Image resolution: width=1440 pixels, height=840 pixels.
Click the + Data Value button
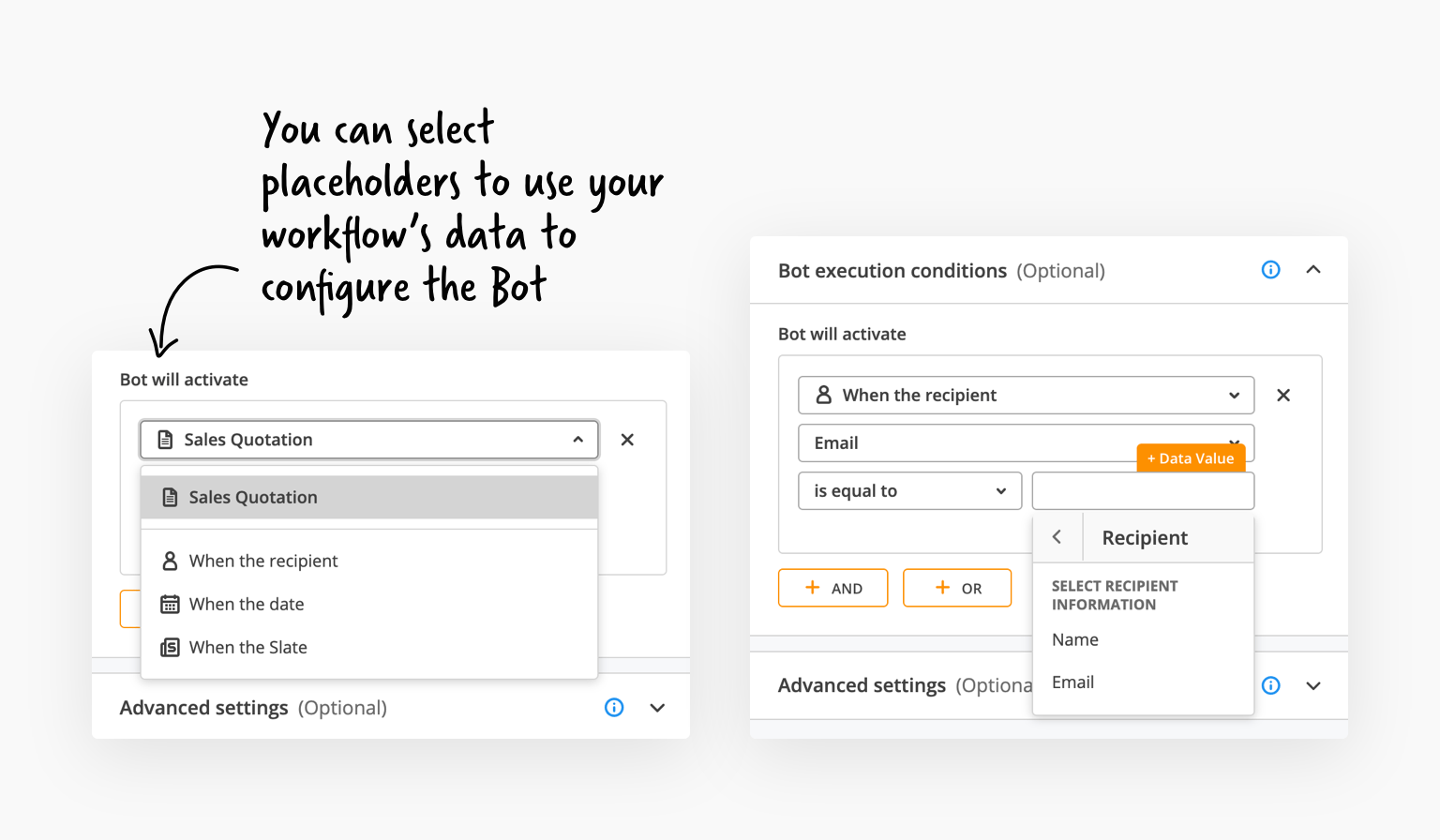point(1191,457)
